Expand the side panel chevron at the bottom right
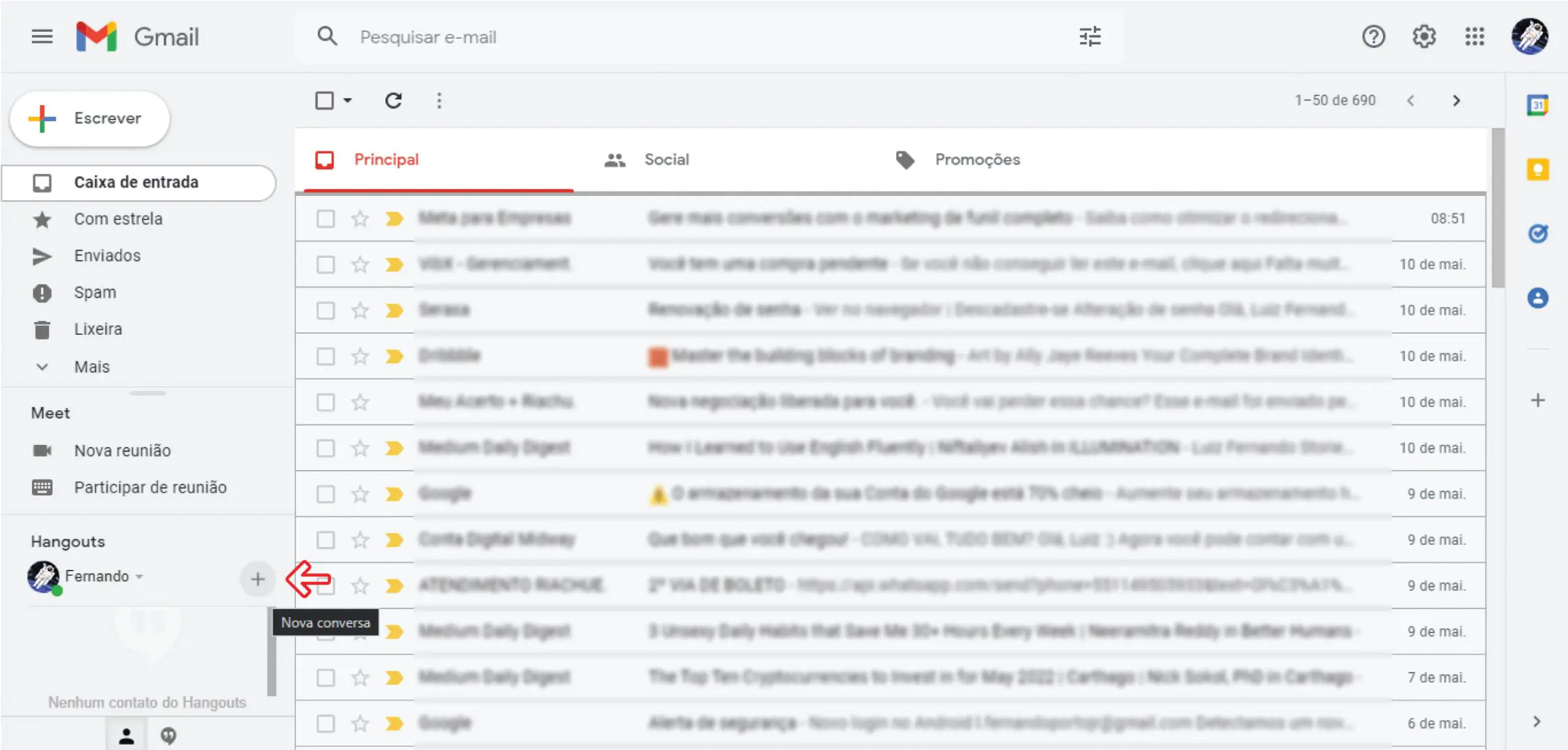This screenshot has height=750, width=1568. (x=1537, y=721)
